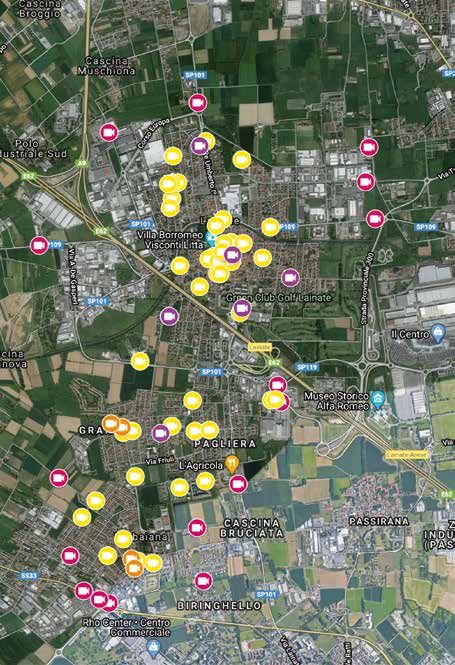Click the yellow marker on the SP101 western road
The width and height of the screenshot is (455, 665).
(140, 361)
